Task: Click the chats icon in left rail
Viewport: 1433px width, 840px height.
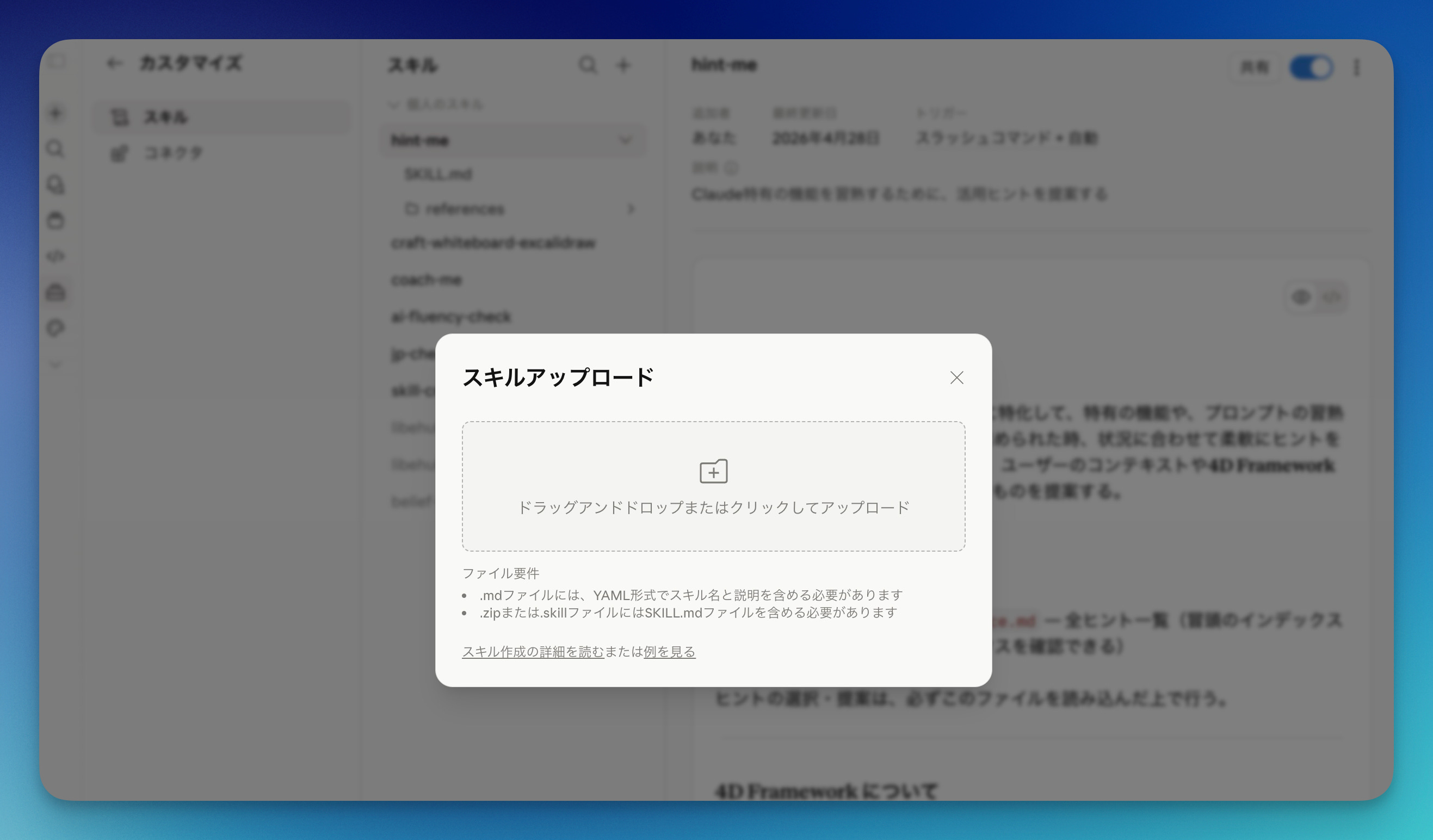Action: [x=55, y=185]
